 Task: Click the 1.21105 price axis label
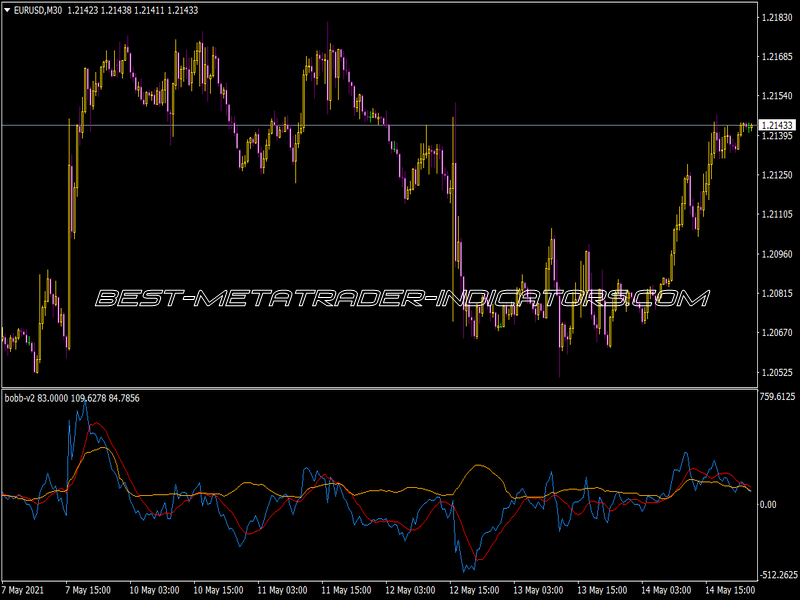click(777, 214)
